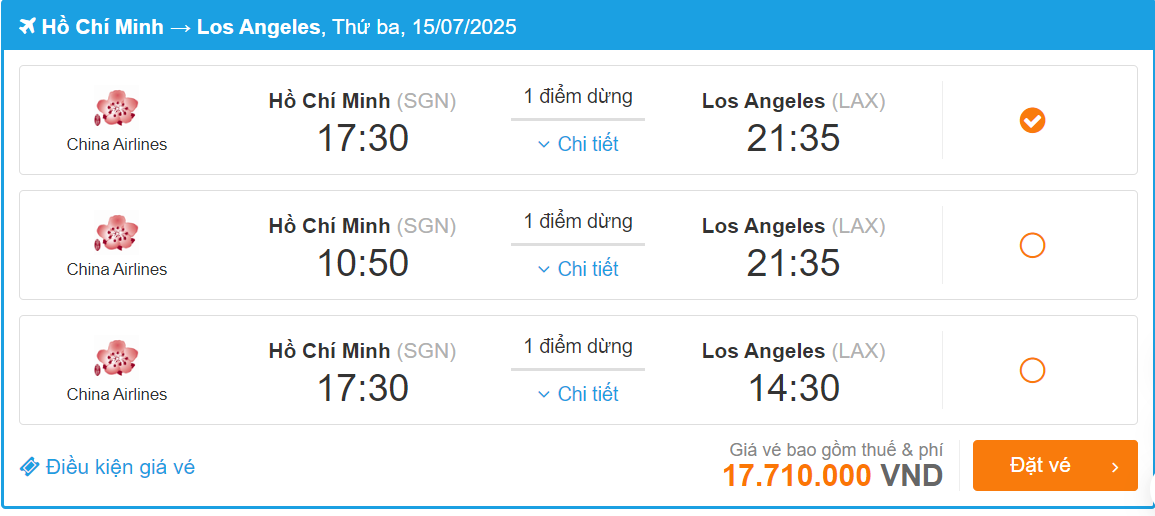Expand Chi tiết for the first flight
The width and height of the screenshot is (1155, 516).
[587, 144]
